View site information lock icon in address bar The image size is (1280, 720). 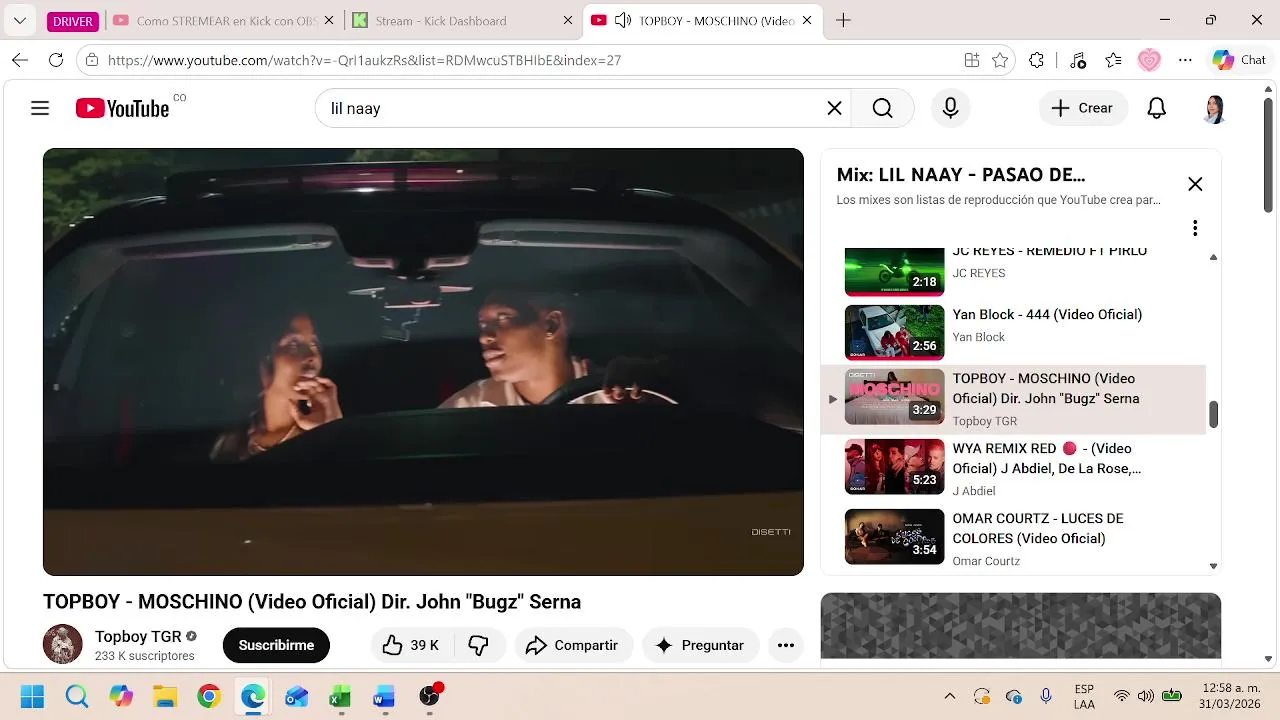tap(92, 60)
